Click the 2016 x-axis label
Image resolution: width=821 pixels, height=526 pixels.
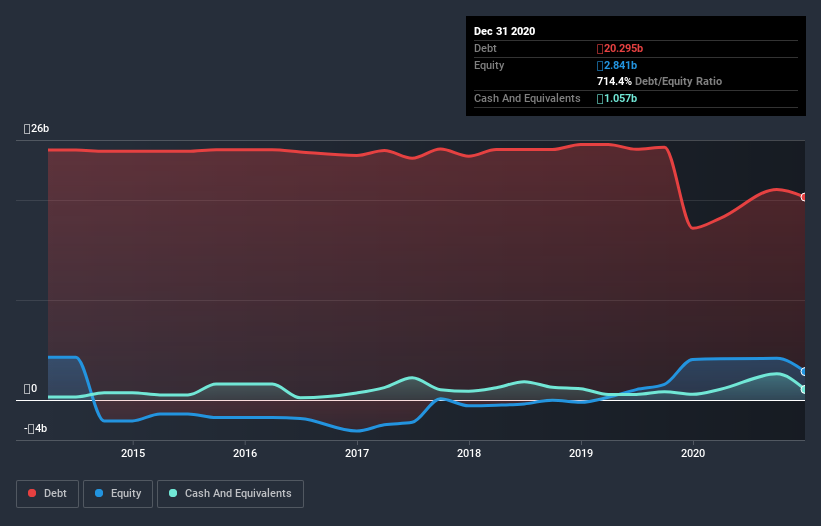coord(245,453)
